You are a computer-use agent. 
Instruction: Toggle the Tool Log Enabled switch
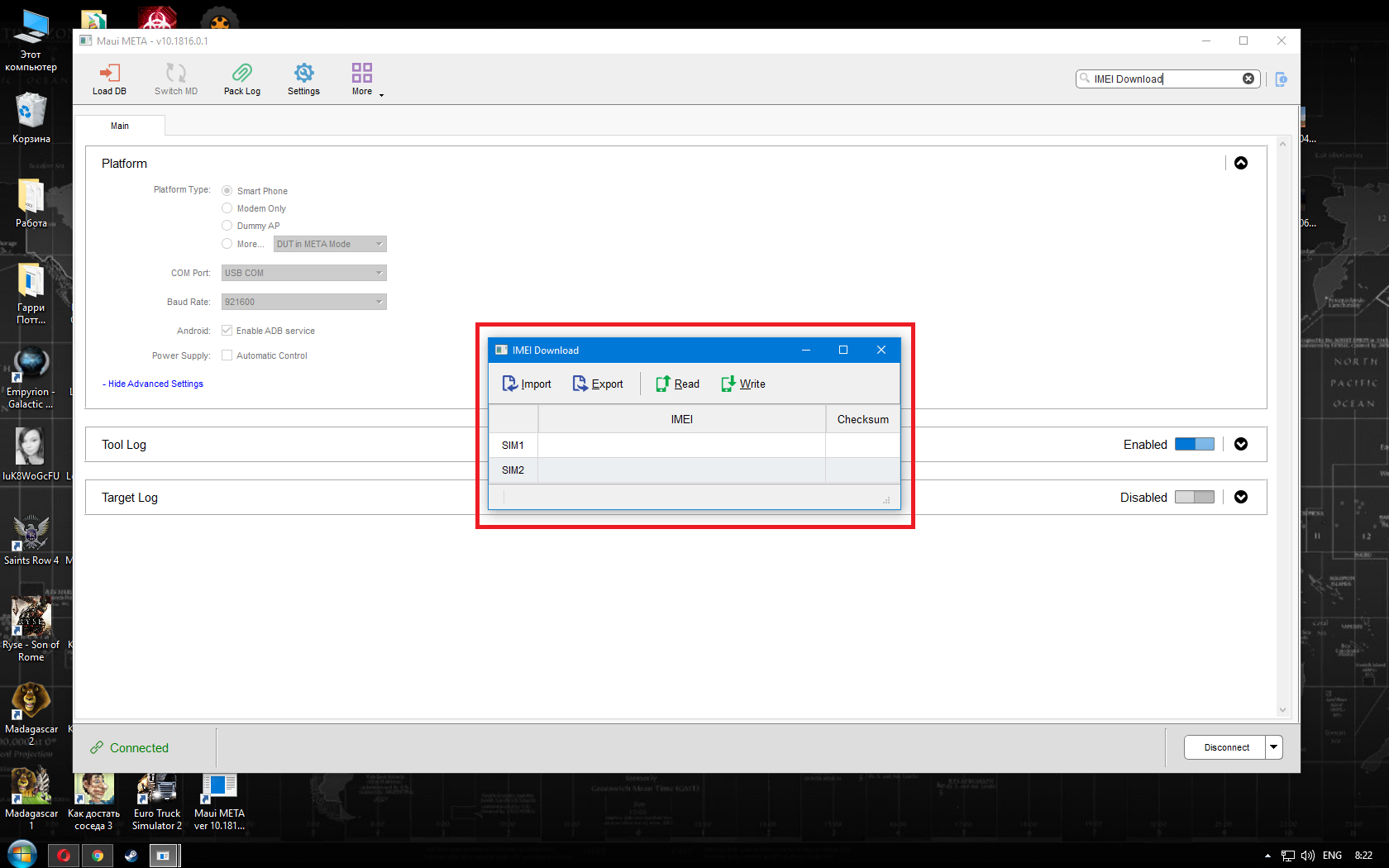click(x=1195, y=445)
